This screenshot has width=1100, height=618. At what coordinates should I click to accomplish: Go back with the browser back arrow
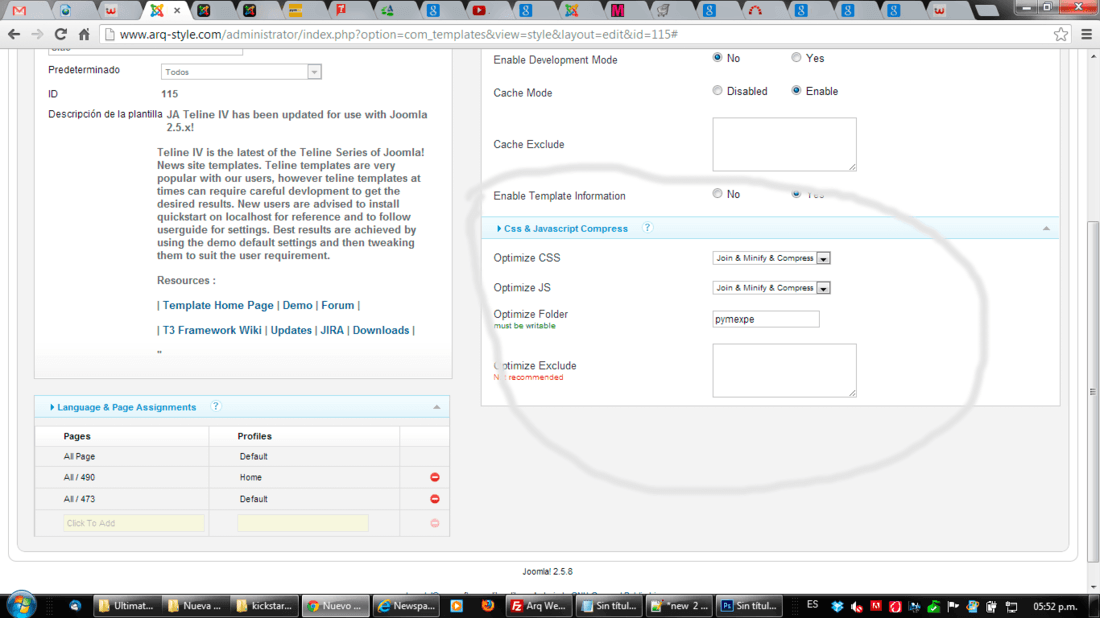[x=14, y=34]
